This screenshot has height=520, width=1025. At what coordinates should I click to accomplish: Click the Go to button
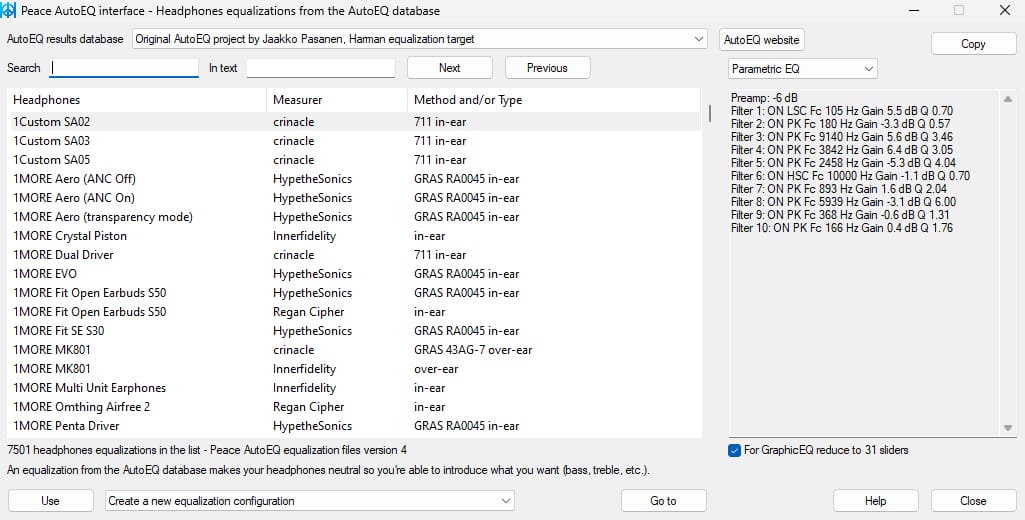pos(663,501)
